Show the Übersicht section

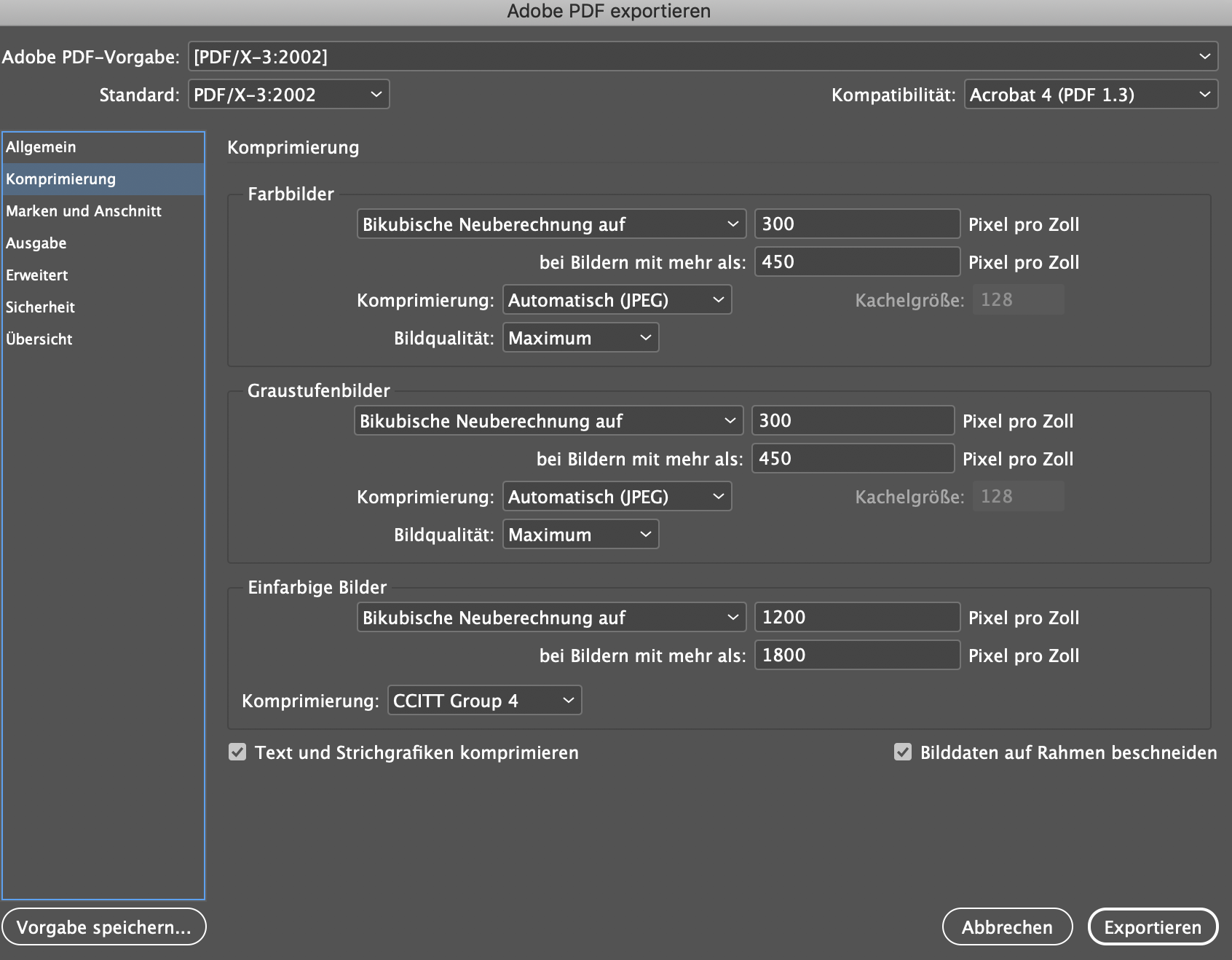(103, 339)
